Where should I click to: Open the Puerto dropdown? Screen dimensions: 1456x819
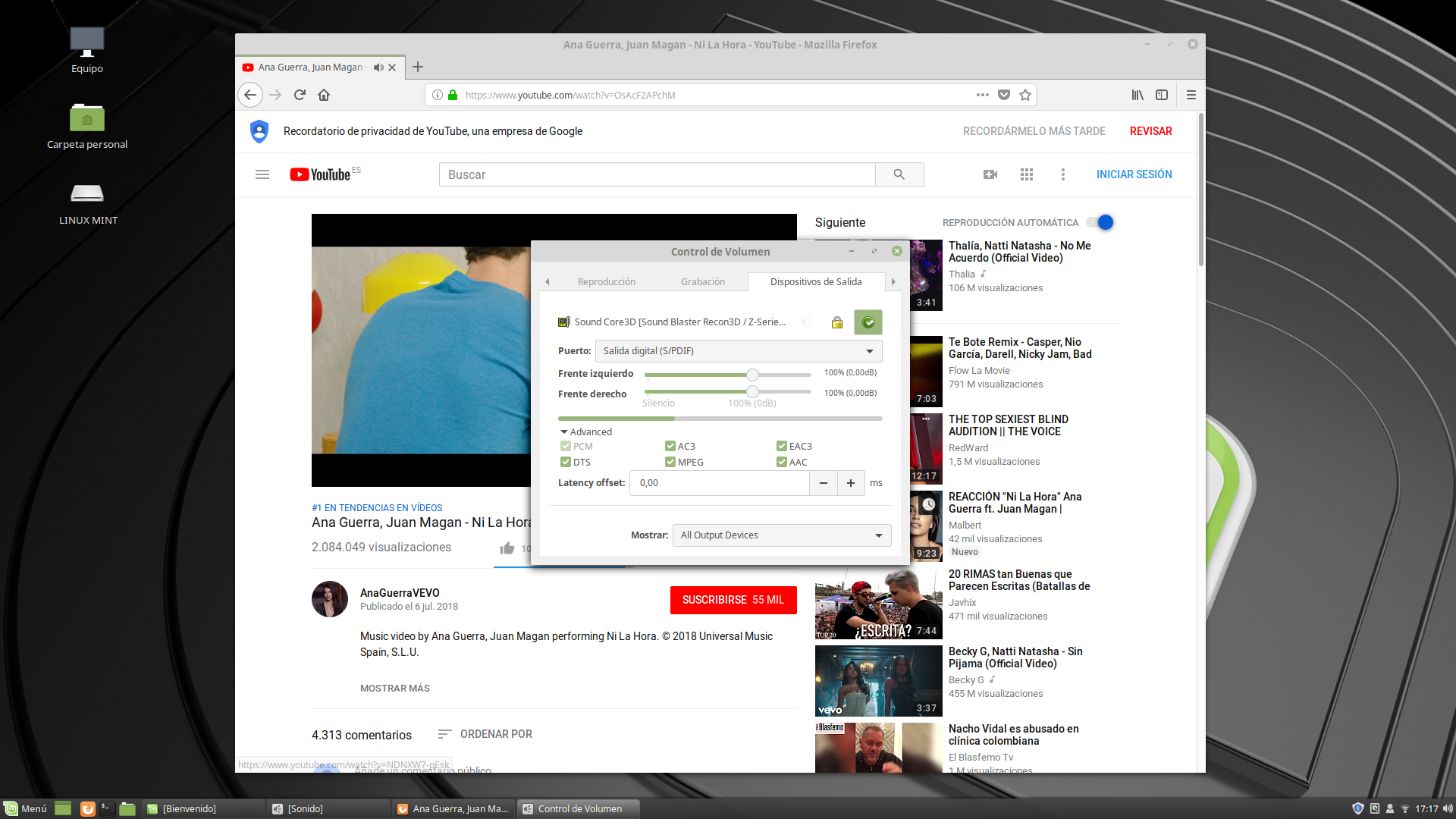click(x=739, y=351)
